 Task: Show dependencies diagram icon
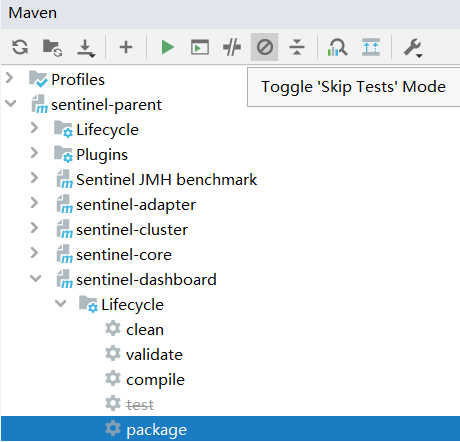coord(337,47)
